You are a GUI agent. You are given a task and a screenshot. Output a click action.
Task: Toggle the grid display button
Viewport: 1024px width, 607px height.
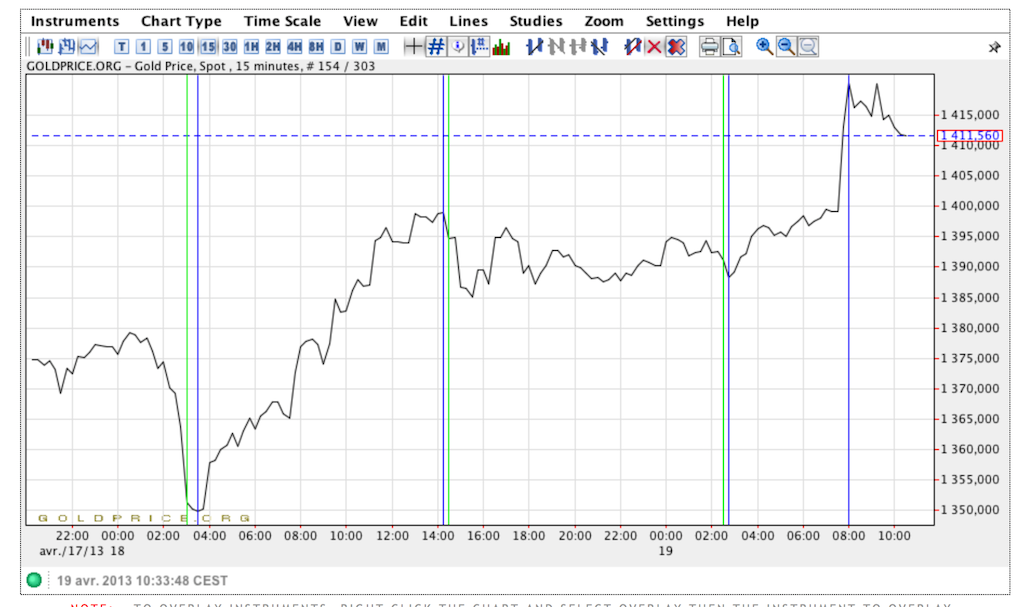pos(436,46)
